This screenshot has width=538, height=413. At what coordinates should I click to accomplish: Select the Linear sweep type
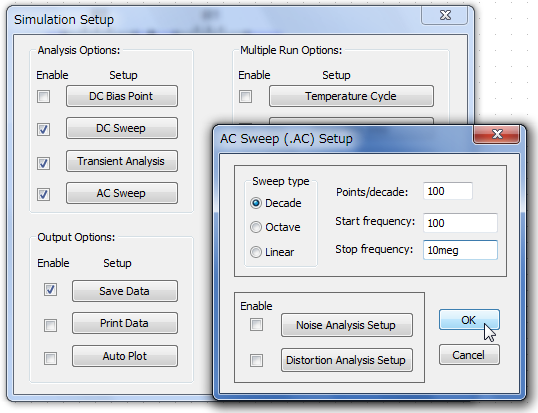tap(256, 252)
